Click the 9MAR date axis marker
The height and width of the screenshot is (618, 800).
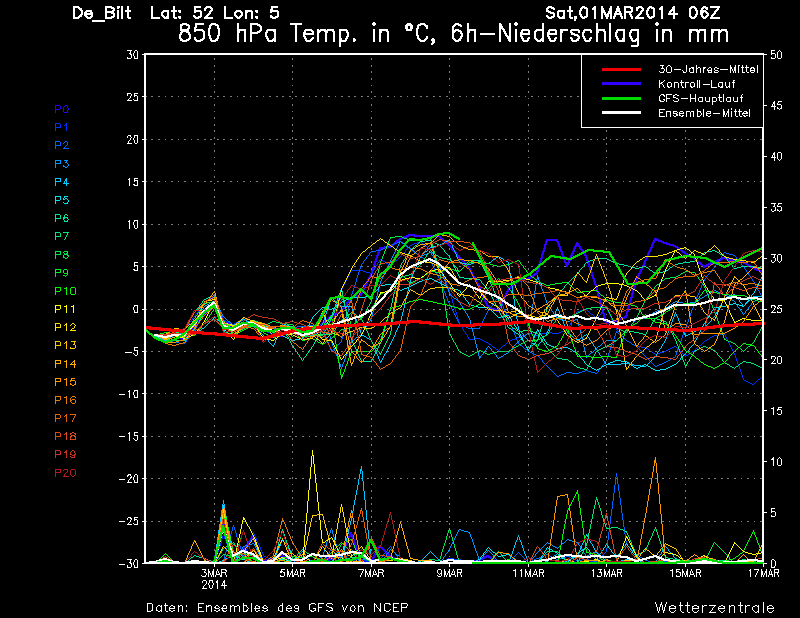tap(449, 573)
